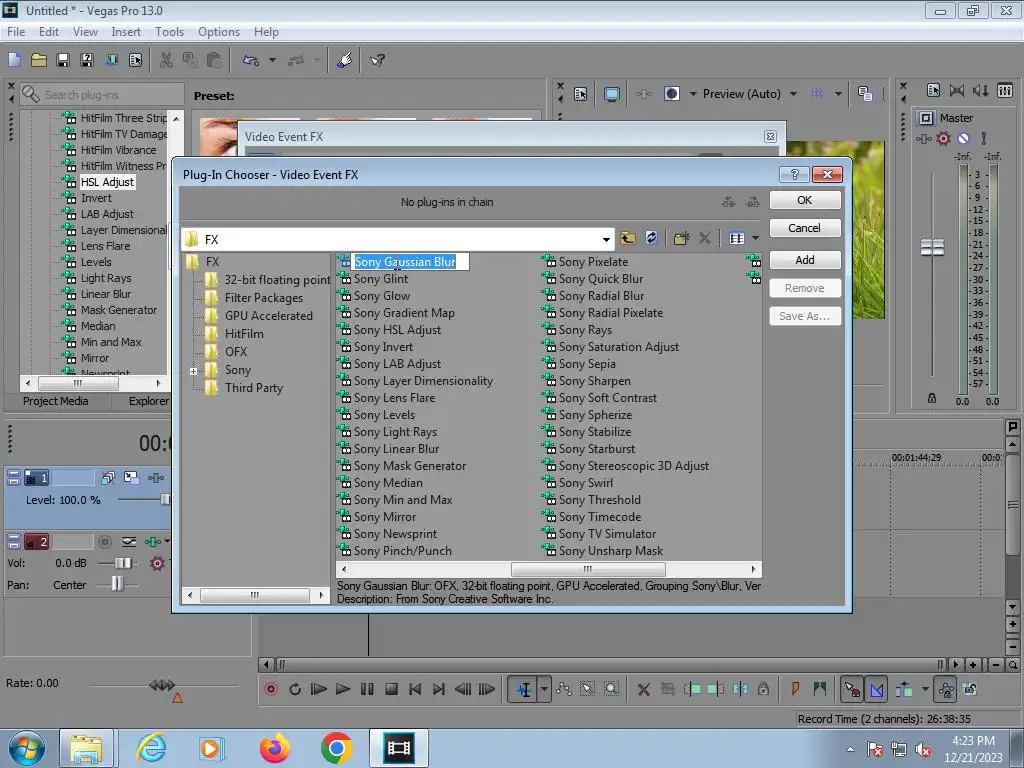Viewport: 1024px width, 768px height.
Task: Click Cancel in Plug-In Chooser
Action: [x=805, y=228]
